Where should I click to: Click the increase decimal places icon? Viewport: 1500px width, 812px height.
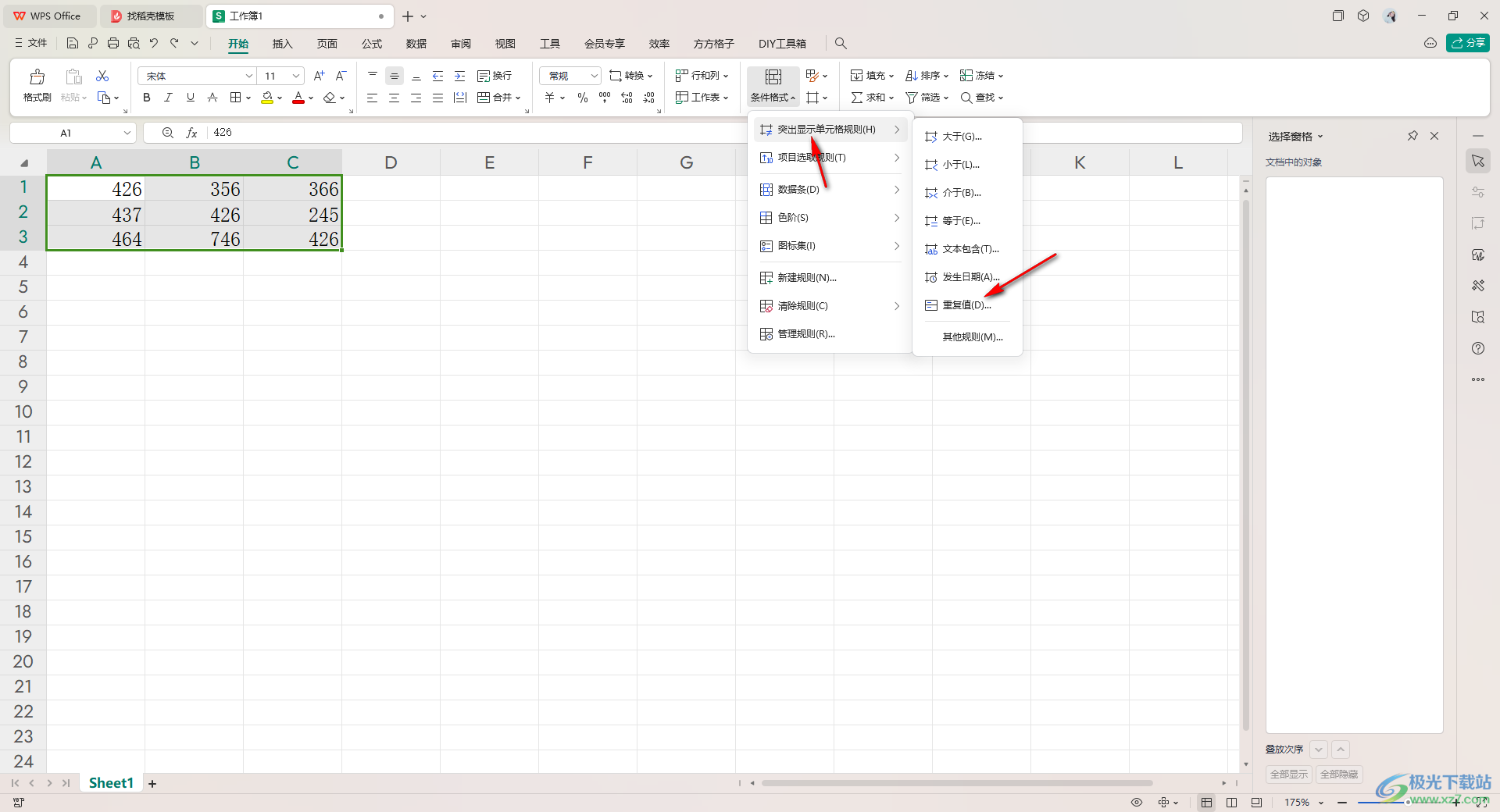(627, 98)
